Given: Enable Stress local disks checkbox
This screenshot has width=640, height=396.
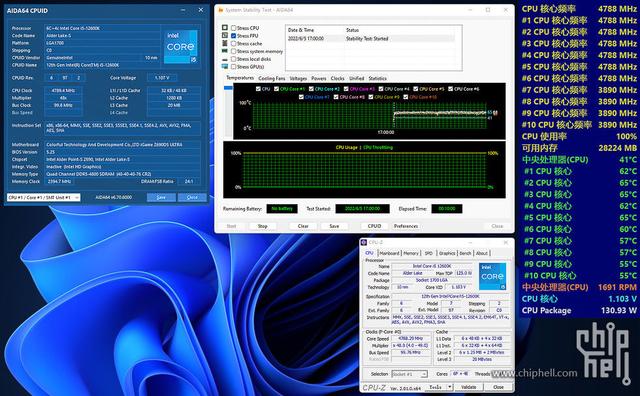Looking at the screenshot, I should (234, 59).
